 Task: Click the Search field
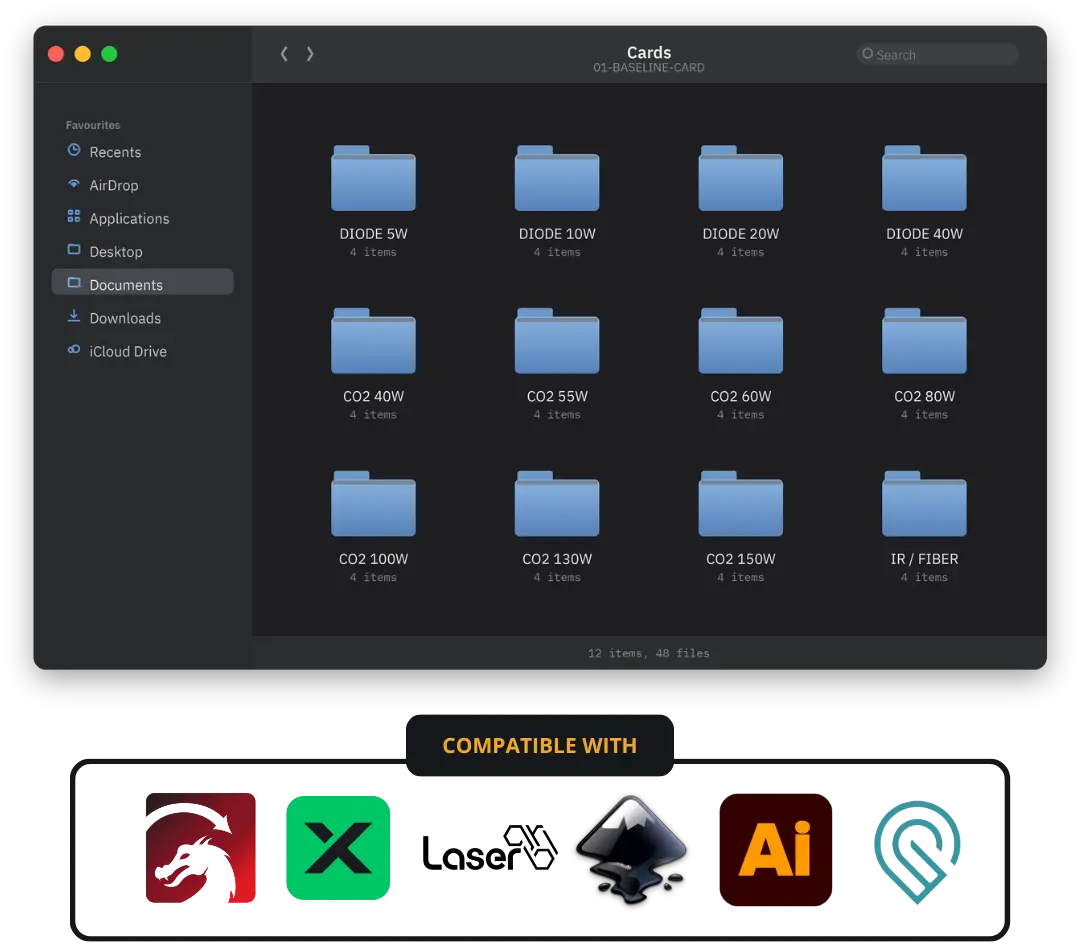[937, 54]
